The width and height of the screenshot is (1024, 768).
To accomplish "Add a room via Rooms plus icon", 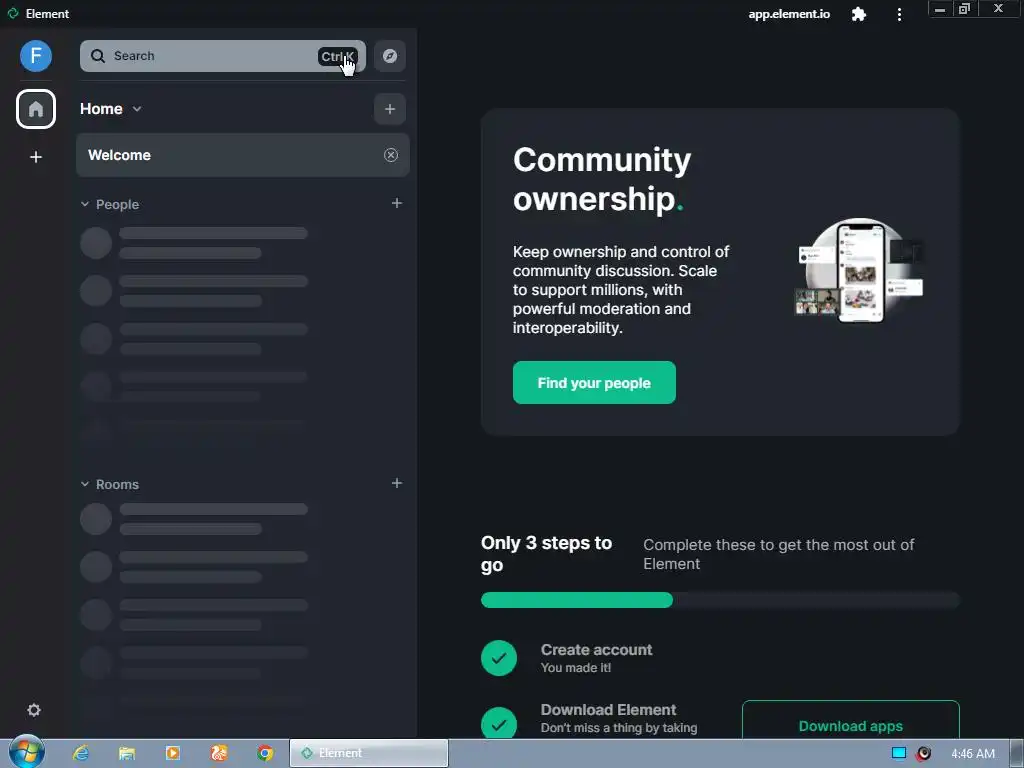I will click(396, 483).
